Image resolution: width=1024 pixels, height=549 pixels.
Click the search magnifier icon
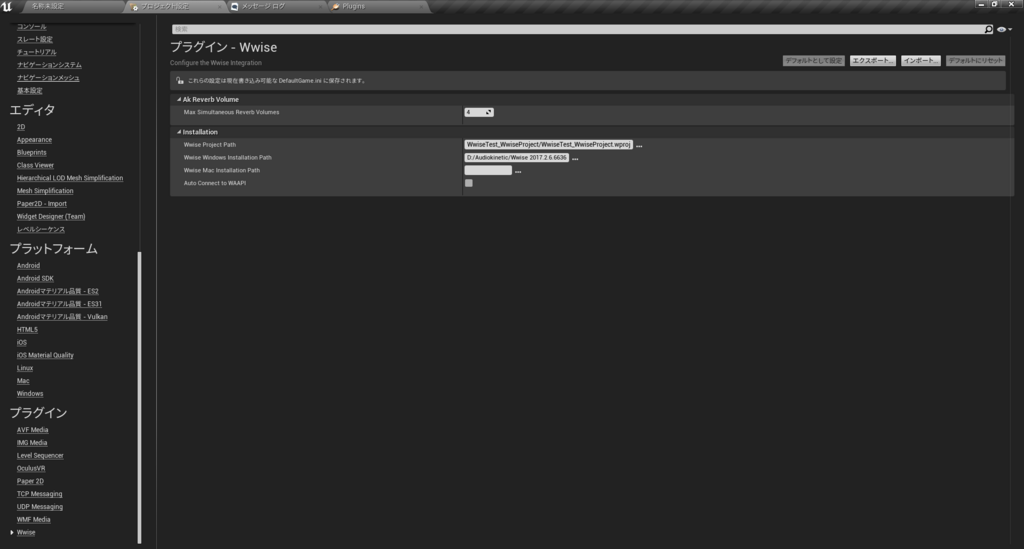click(988, 29)
